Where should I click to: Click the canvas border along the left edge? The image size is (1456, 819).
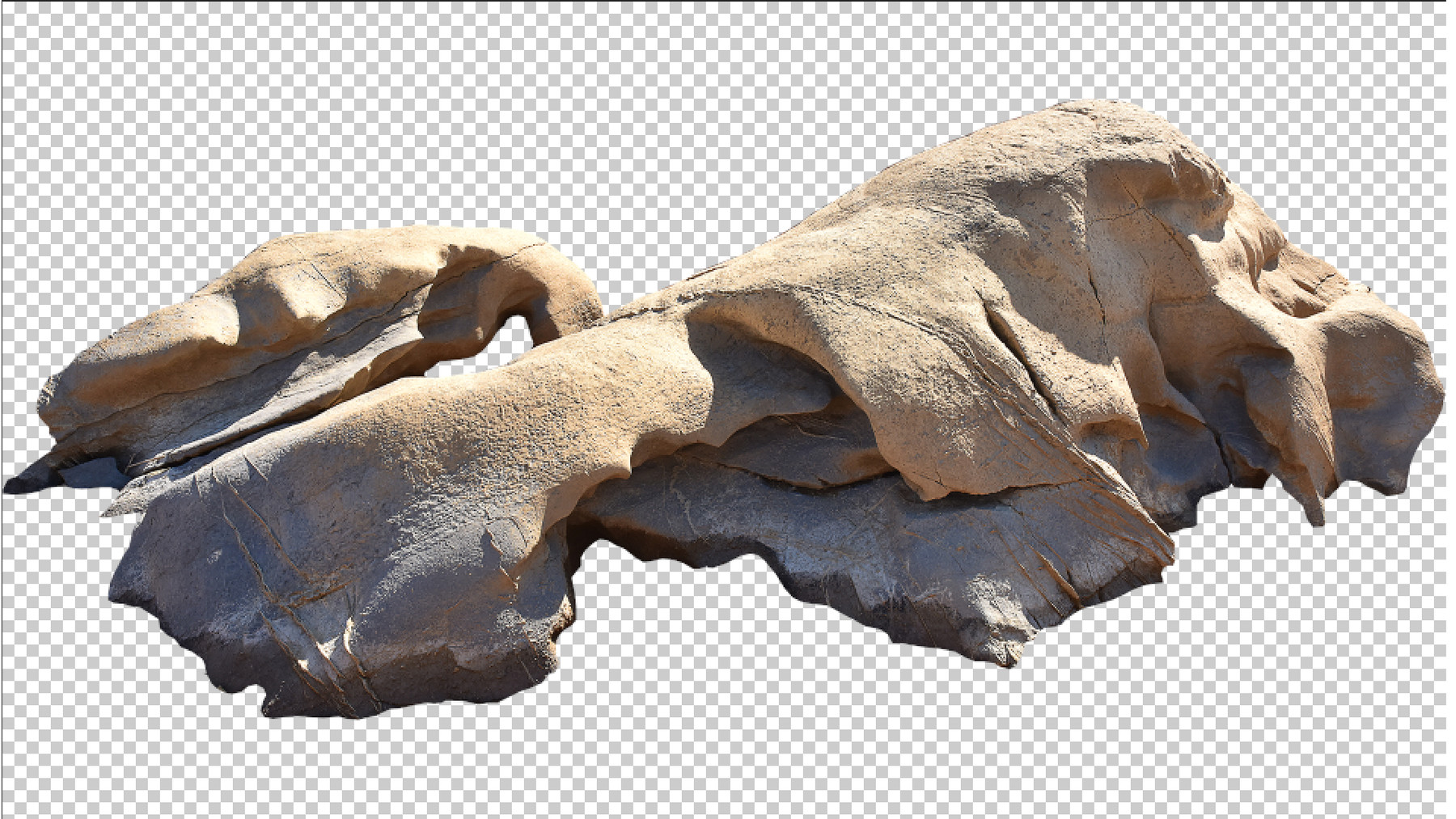point(3,404)
